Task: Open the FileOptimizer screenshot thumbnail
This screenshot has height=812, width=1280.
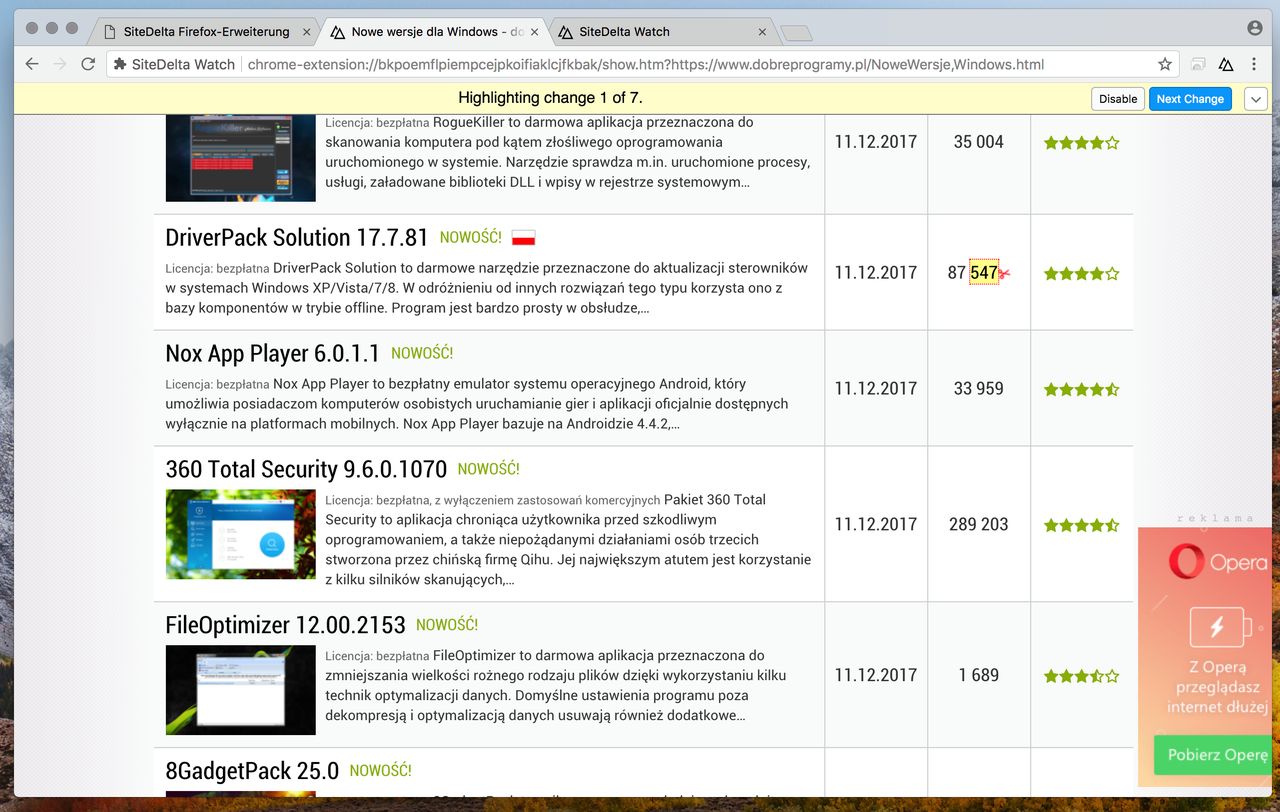Action: (x=241, y=690)
